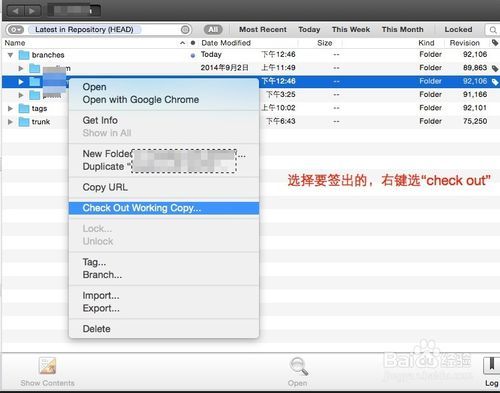Expand the tags folder
This screenshot has height=393, width=500.
click(x=10, y=108)
